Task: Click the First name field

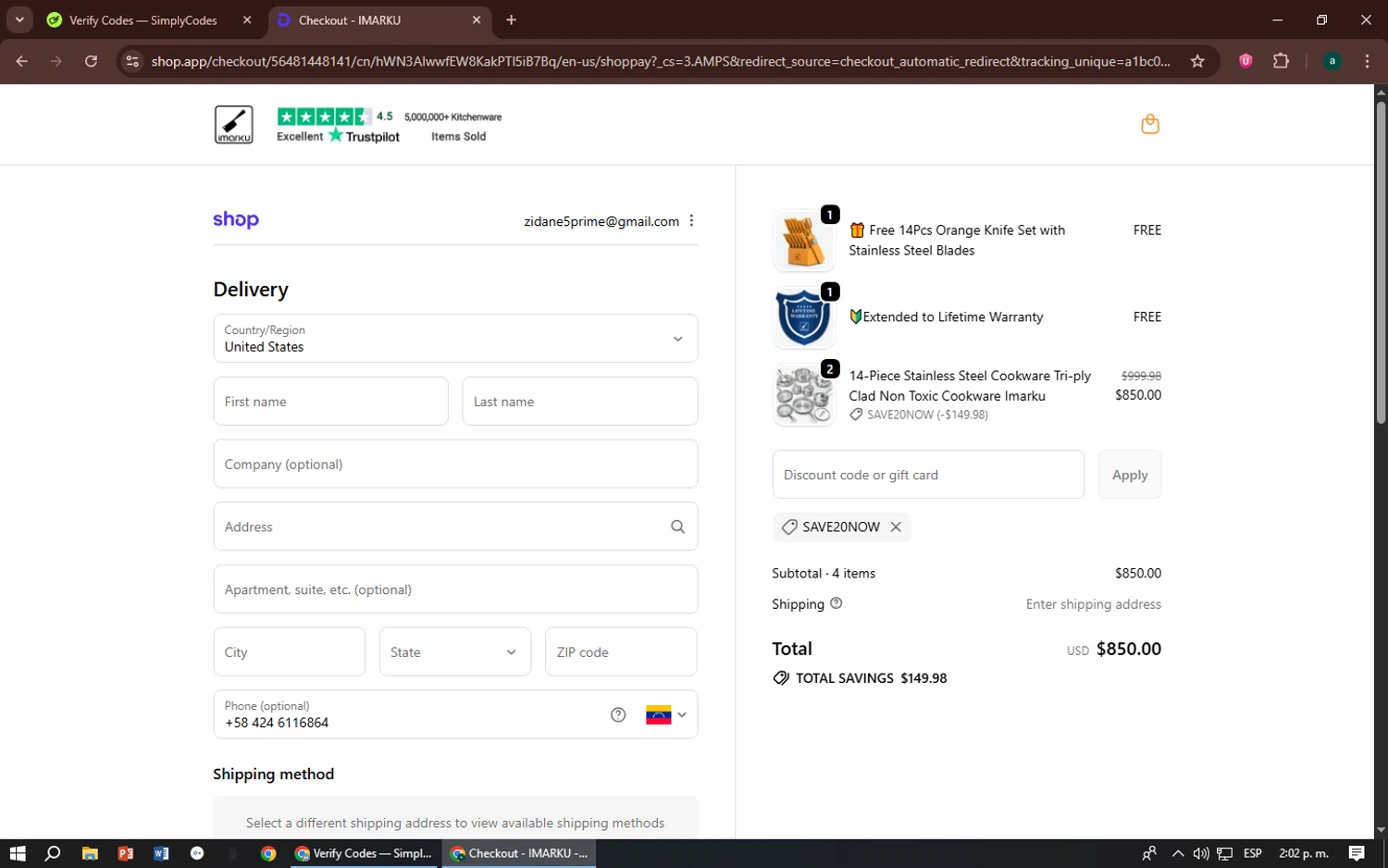Action: (x=330, y=401)
